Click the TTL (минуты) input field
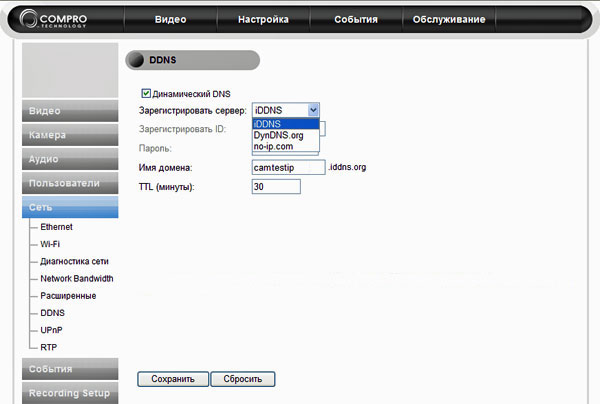The height and width of the screenshot is (404, 600). tap(276, 187)
